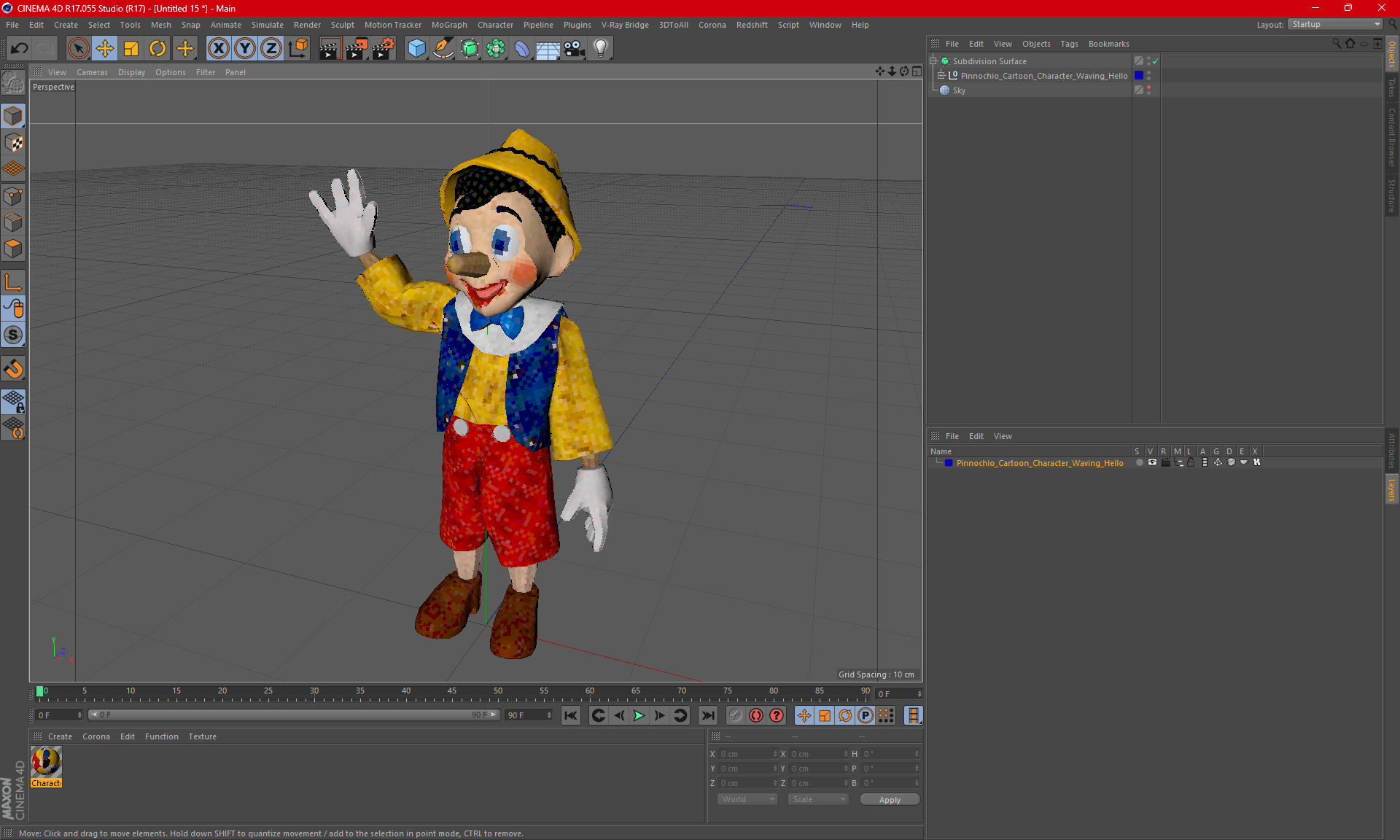Enable Axis mode

pyautogui.click(x=13, y=282)
